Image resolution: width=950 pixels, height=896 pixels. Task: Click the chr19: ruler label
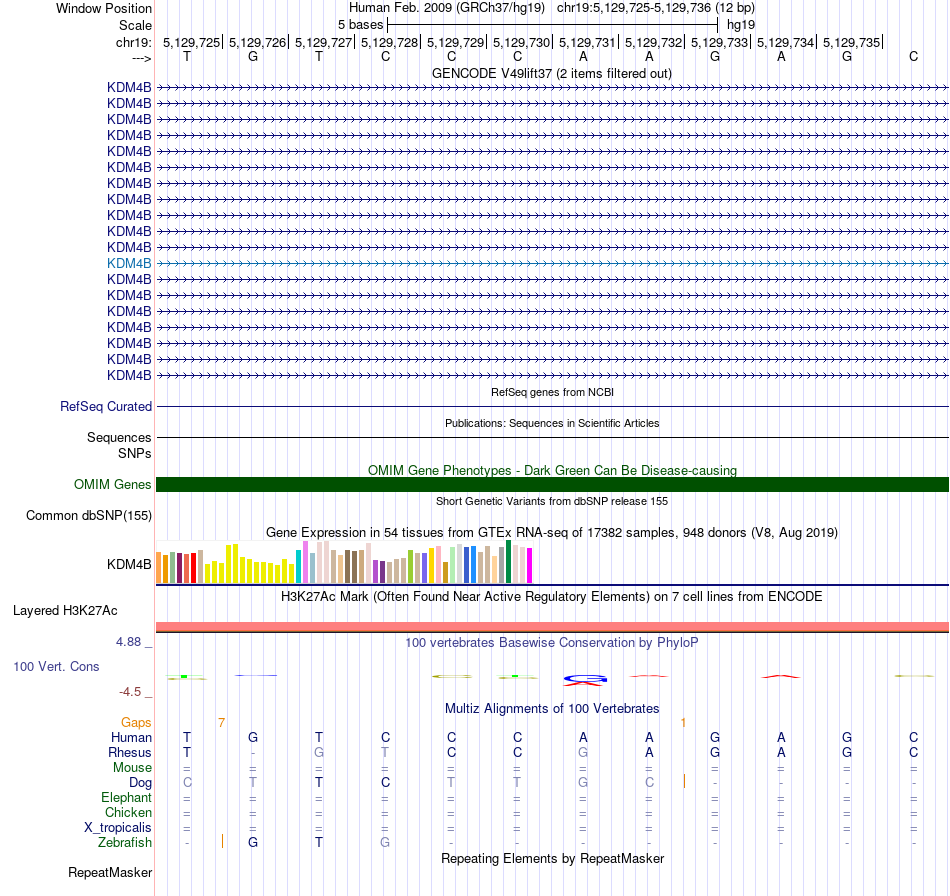pos(133,42)
